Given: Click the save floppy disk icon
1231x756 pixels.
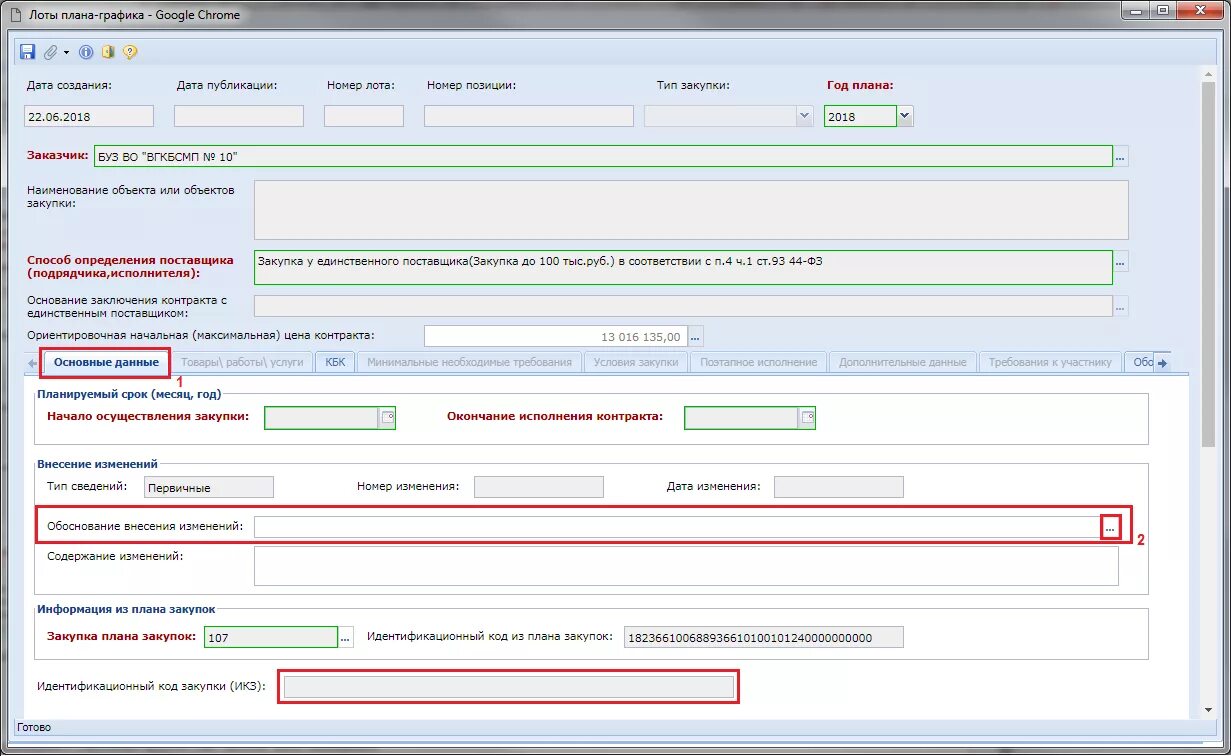Looking at the screenshot, I should point(27,52).
